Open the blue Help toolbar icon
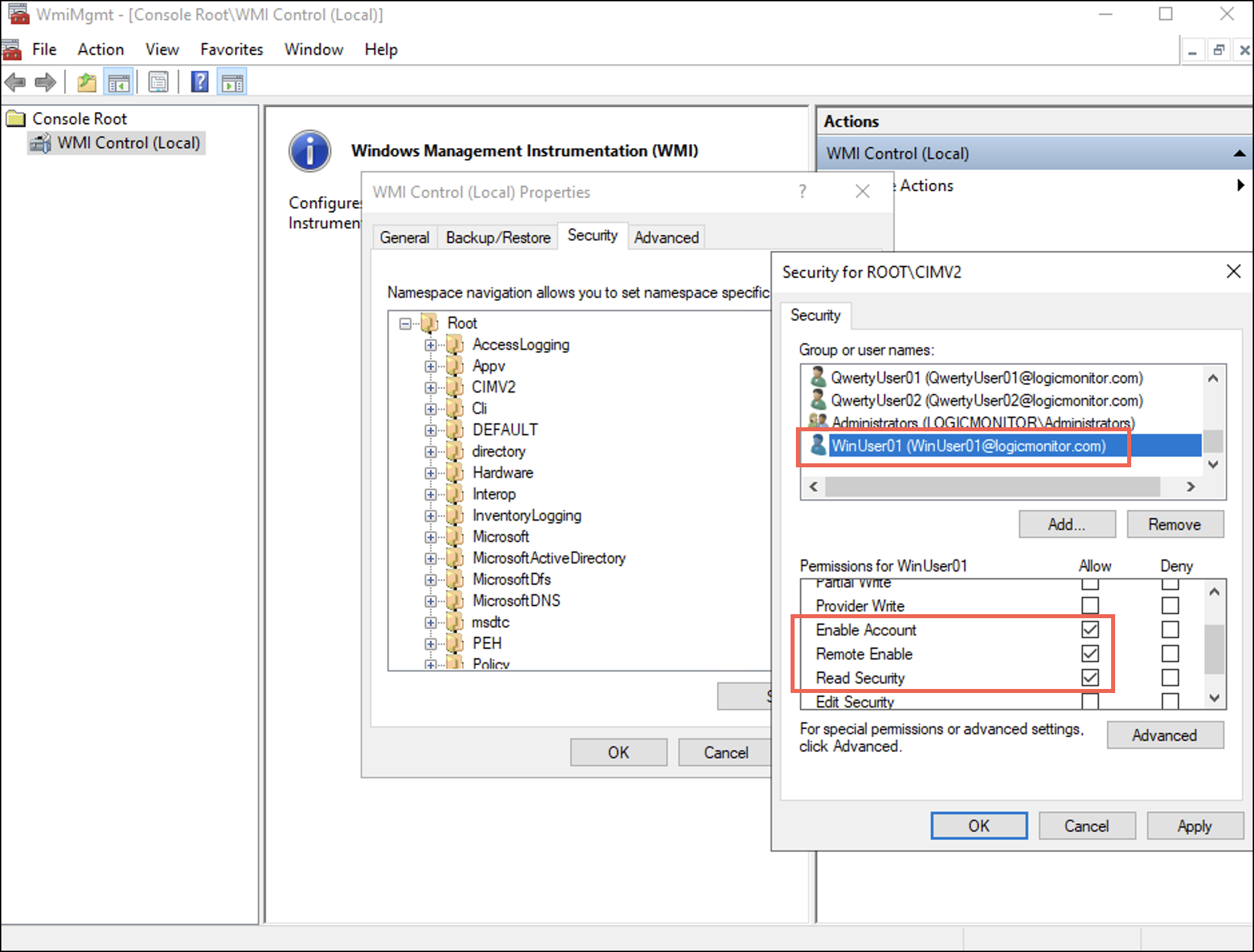This screenshot has height=952, width=1254. pos(200,82)
